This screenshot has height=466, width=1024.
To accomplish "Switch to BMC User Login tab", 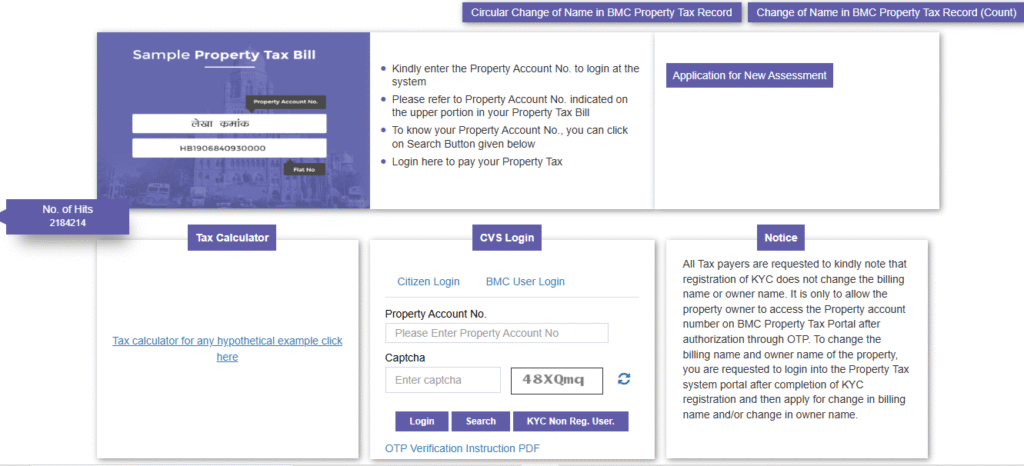I will coord(525,281).
